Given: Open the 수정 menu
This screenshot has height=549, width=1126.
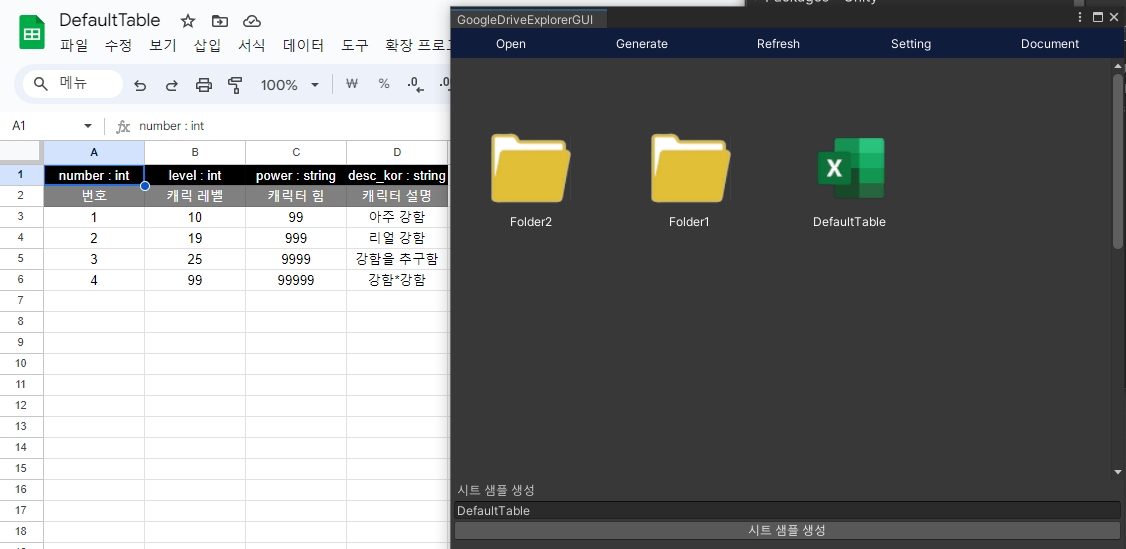Looking at the screenshot, I should coord(118,45).
